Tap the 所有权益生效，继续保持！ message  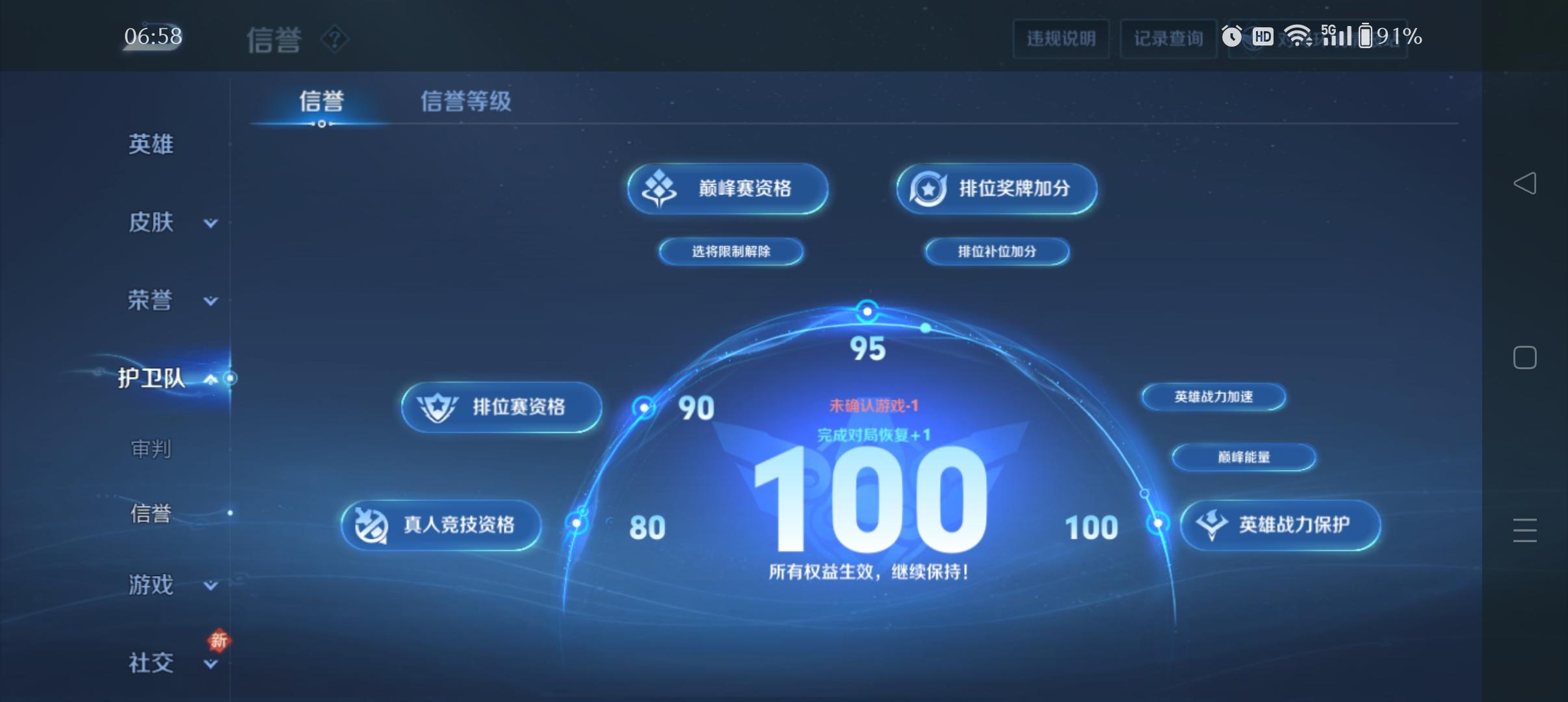coord(869,572)
